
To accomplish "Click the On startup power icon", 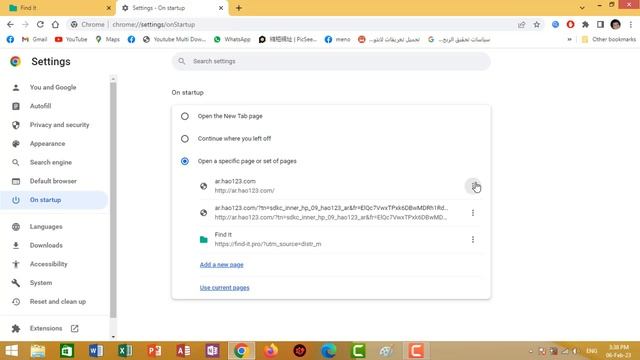I will [16, 200].
